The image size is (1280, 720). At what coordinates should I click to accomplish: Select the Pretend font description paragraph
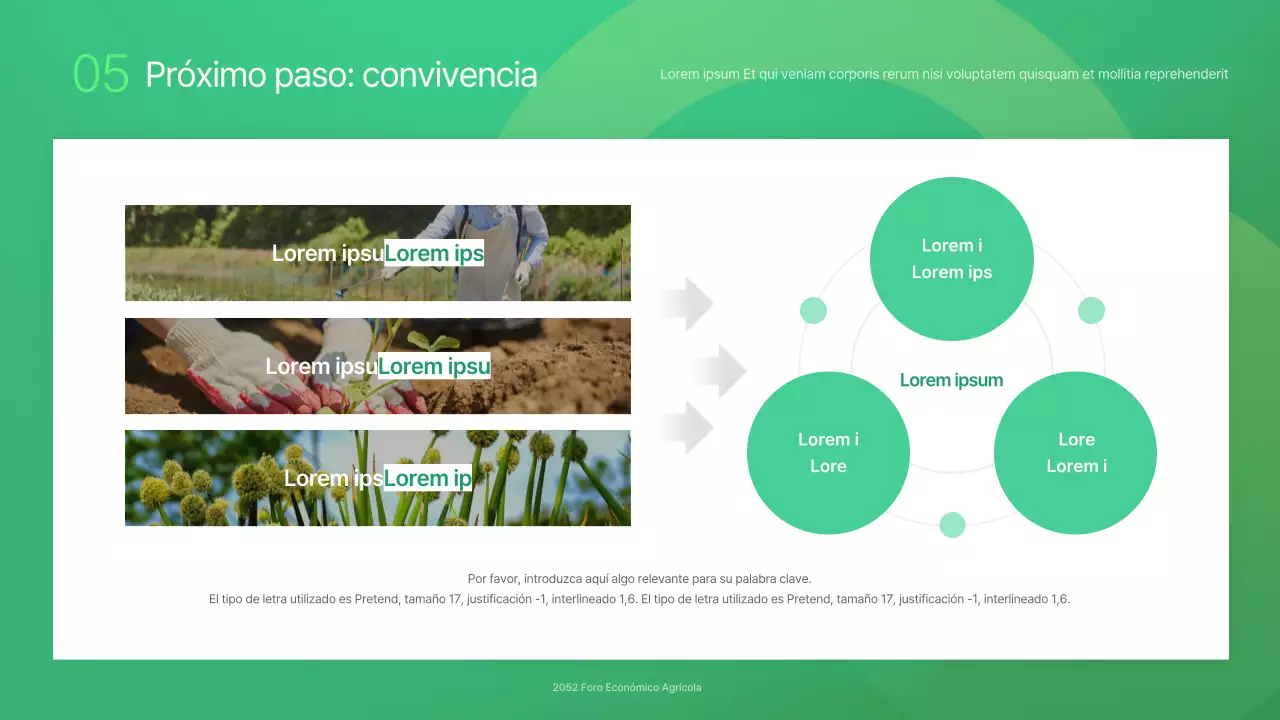(639, 598)
